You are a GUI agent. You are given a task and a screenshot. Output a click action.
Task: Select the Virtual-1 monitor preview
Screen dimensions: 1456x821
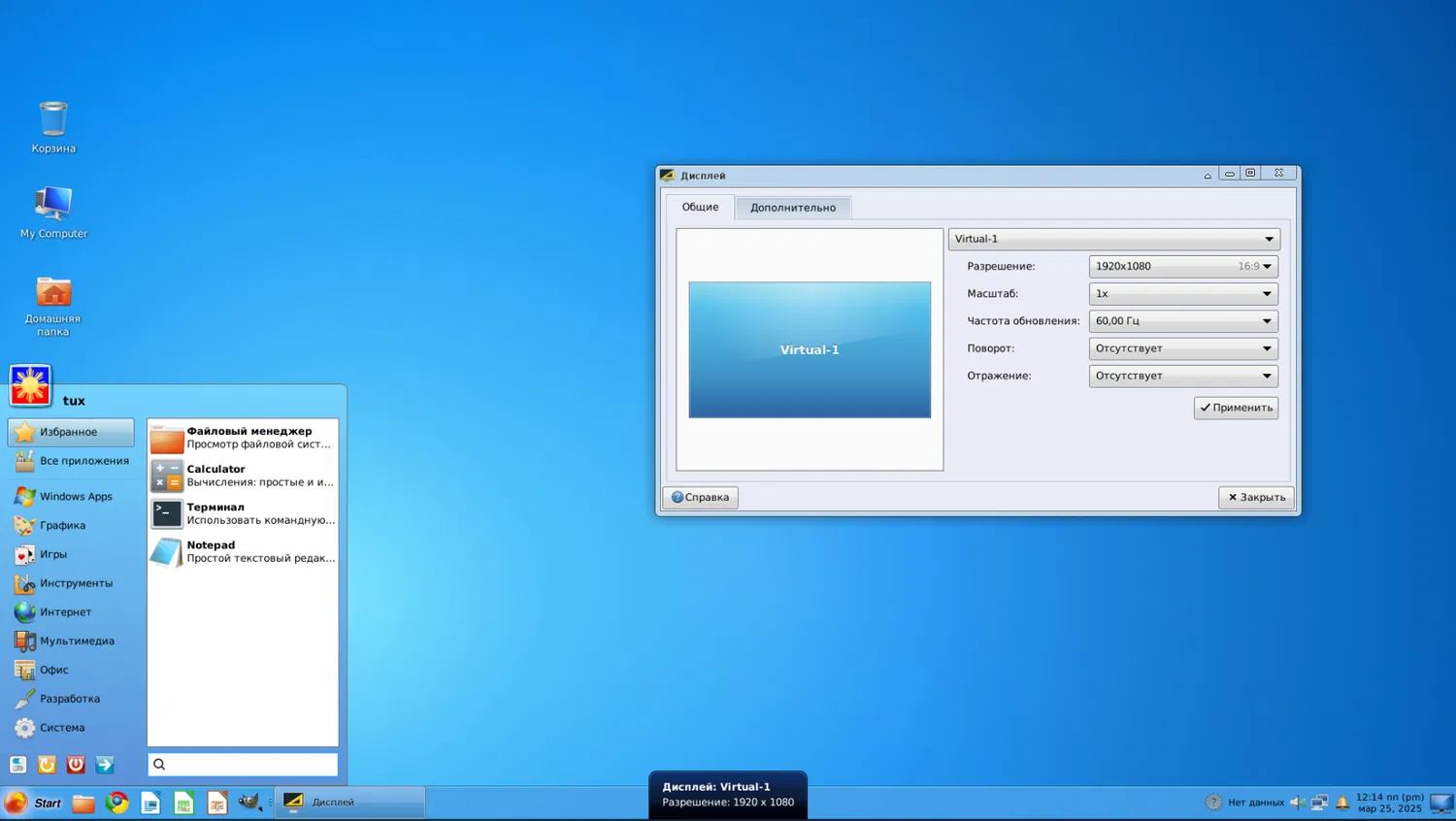[810, 350]
